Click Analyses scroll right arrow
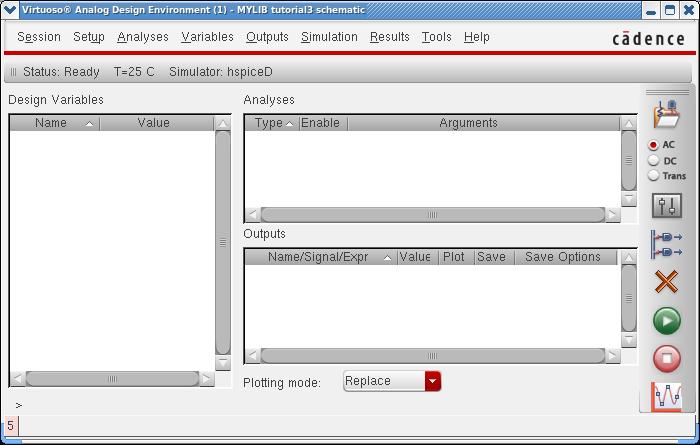The height and width of the screenshot is (445, 700). [612, 215]
